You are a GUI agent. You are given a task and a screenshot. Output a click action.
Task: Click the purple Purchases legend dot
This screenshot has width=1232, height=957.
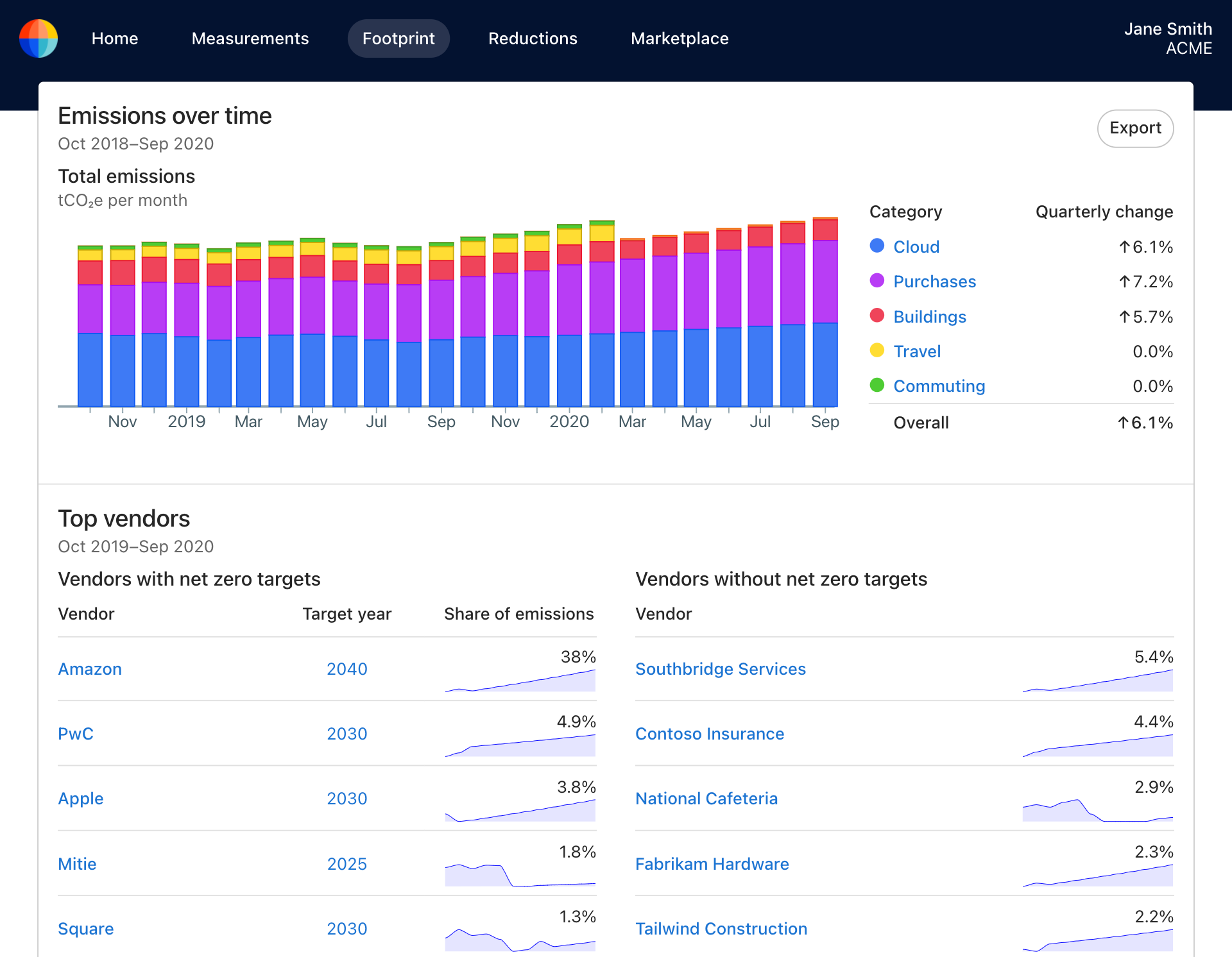(877, 281)
